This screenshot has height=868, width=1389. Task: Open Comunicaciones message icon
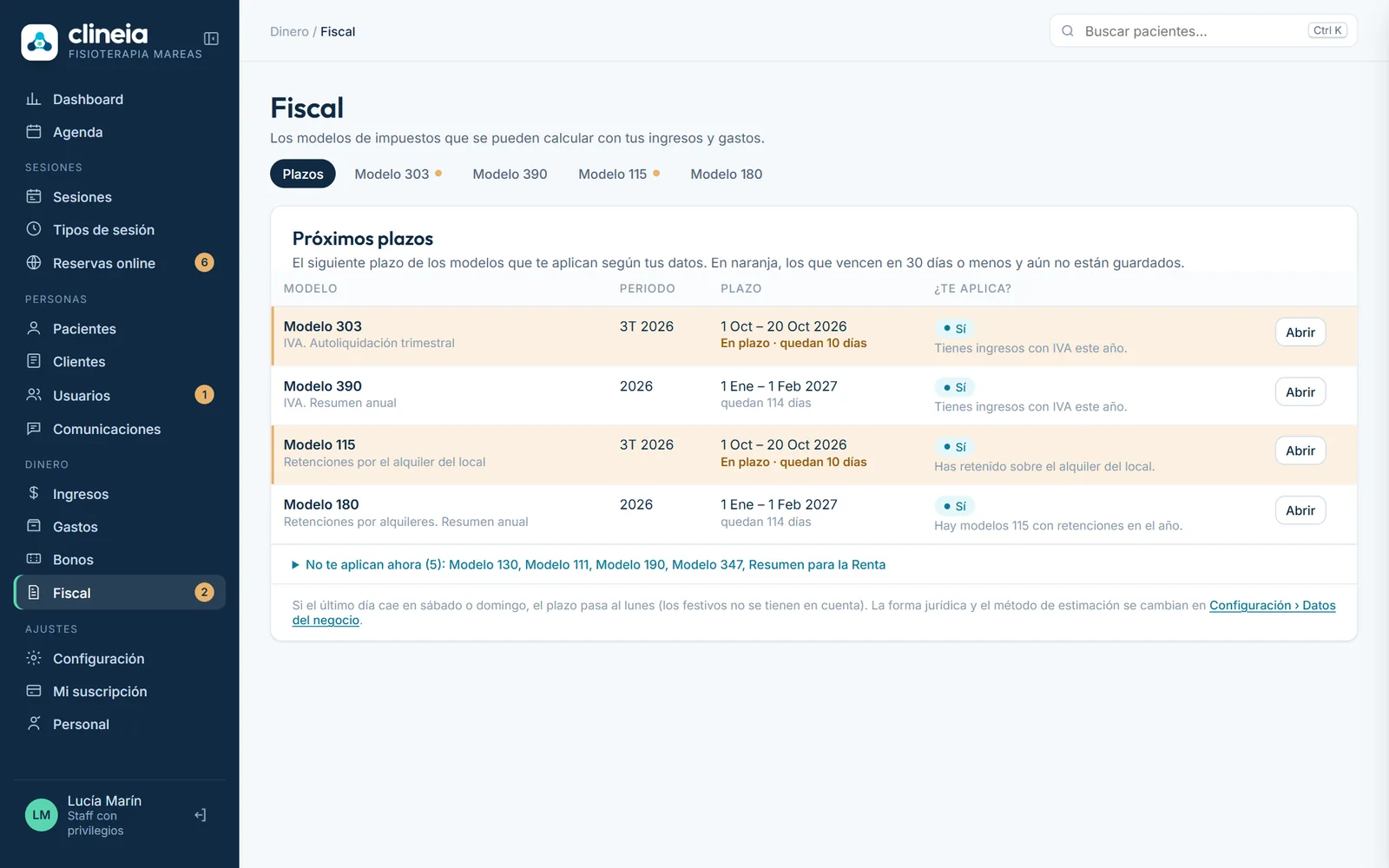click(x=34, y=428)
